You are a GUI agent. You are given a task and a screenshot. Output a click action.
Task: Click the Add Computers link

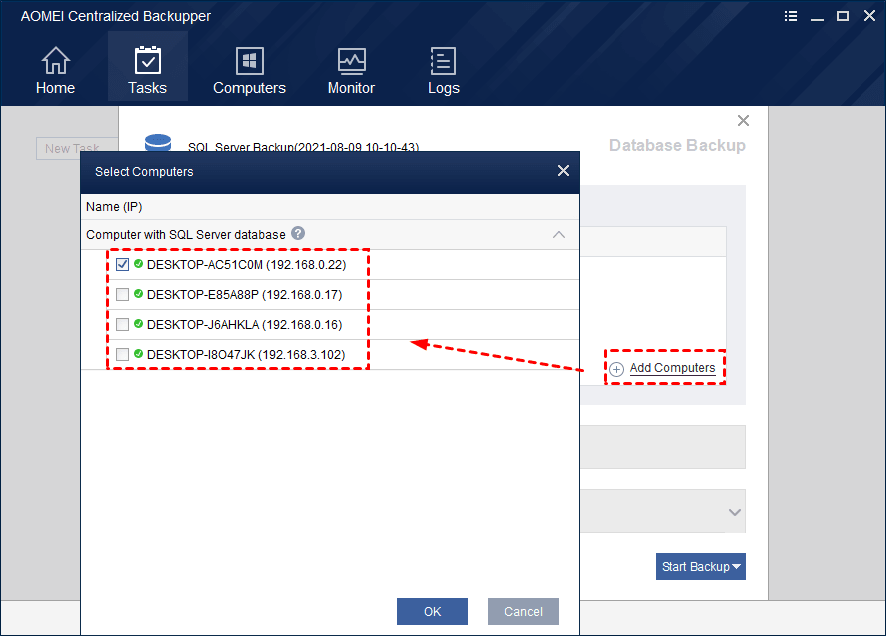tap(672, 368)
